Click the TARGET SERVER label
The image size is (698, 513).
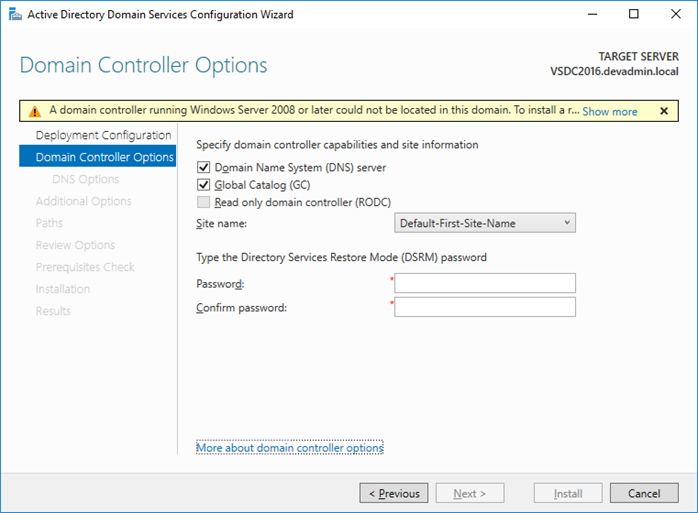[x=638, y=57]
